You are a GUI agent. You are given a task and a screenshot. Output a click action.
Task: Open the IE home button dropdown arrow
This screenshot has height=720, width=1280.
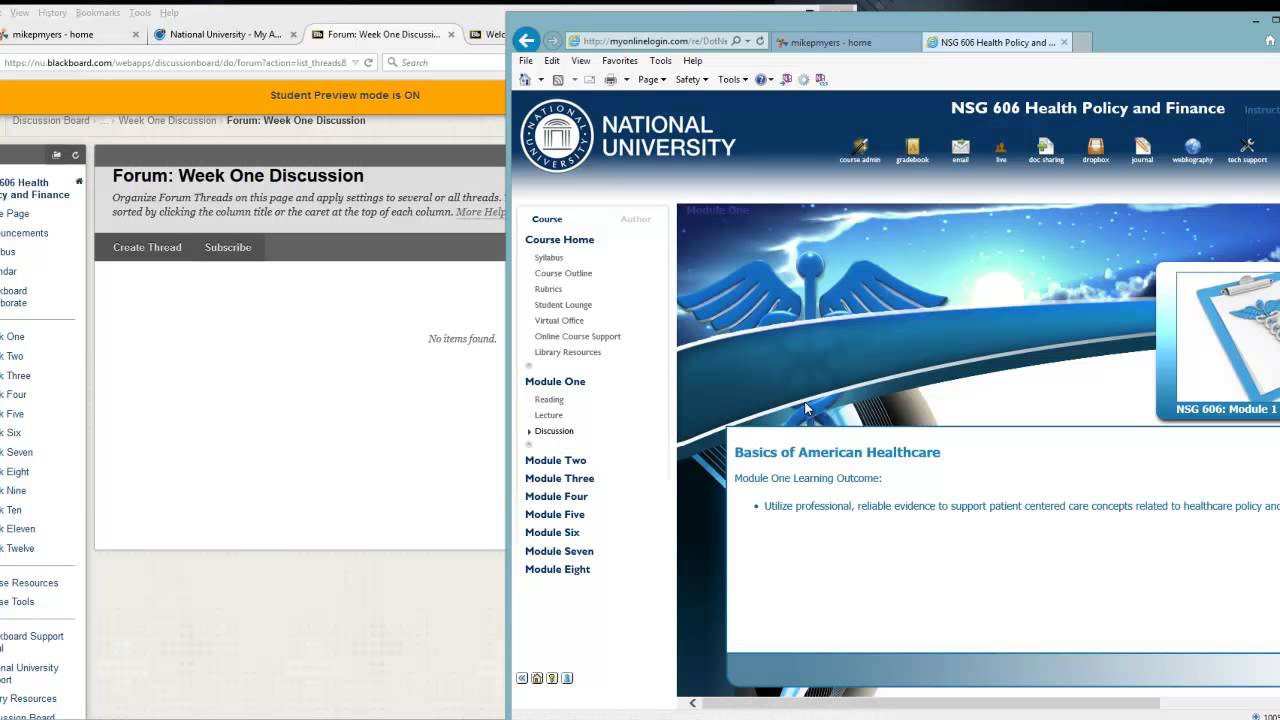541,80
